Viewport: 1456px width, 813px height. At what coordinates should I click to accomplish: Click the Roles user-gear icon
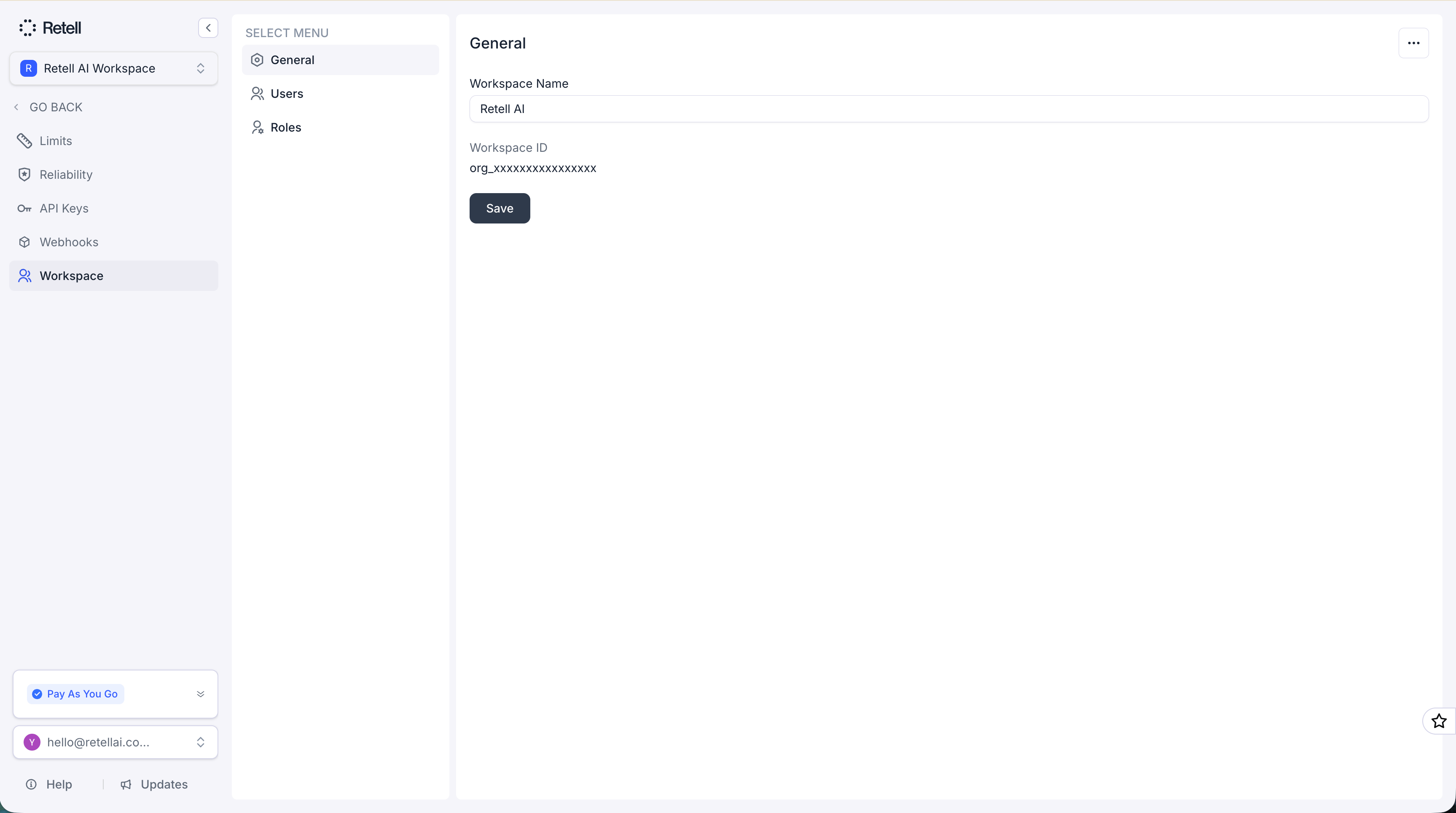click(x=257, y=127)
